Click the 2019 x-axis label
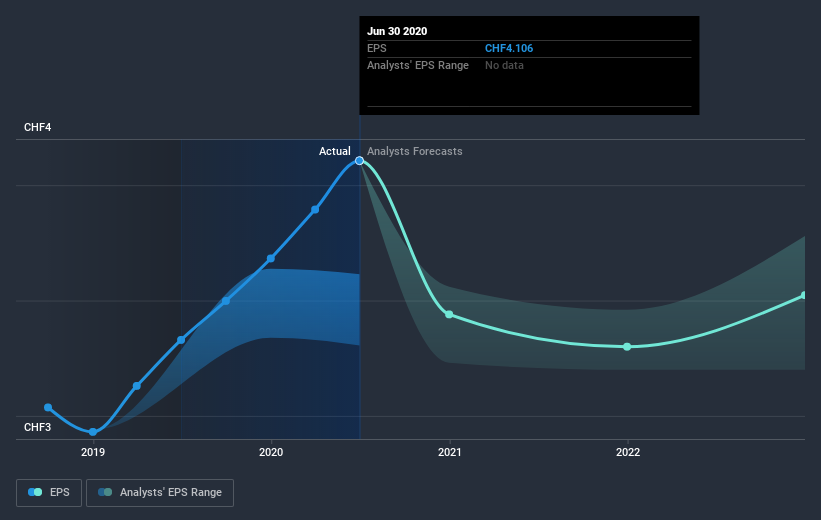821x520 pixels. coord(93,452)
